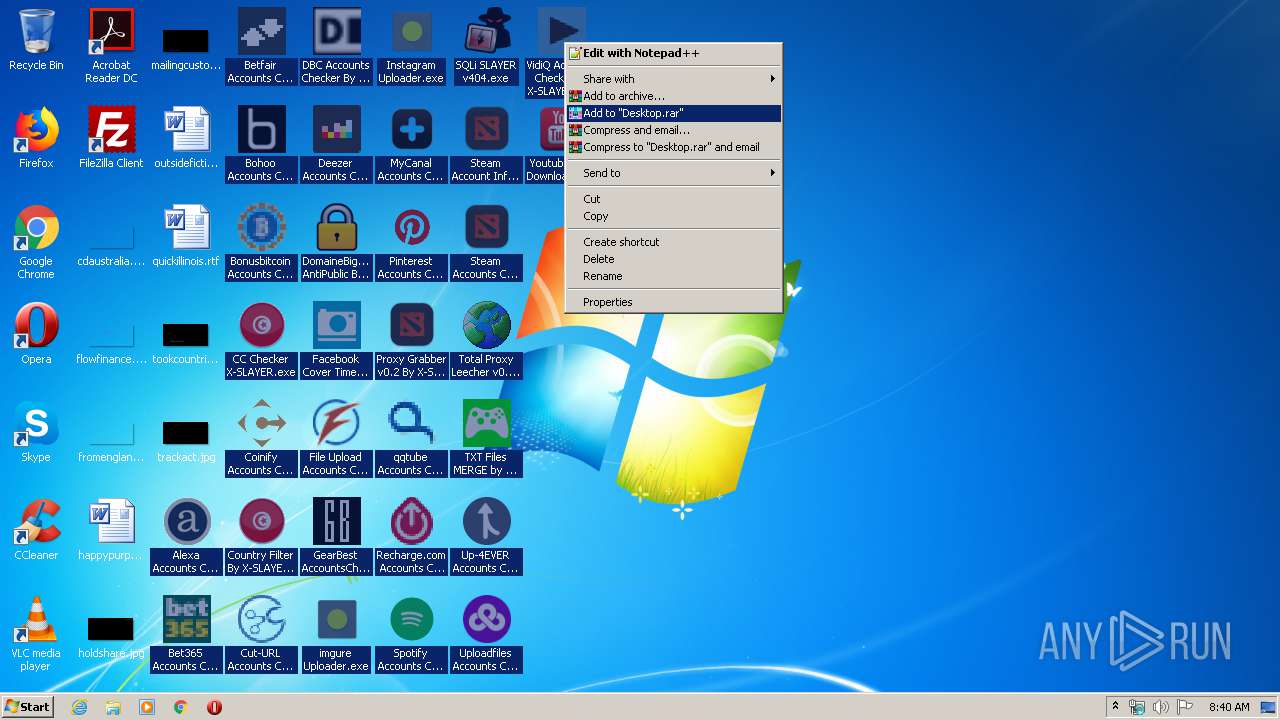This screenshot has width=1280, height=720.
Task: Click the Alexa Accounts Checker icon
Action: [186, 536]
